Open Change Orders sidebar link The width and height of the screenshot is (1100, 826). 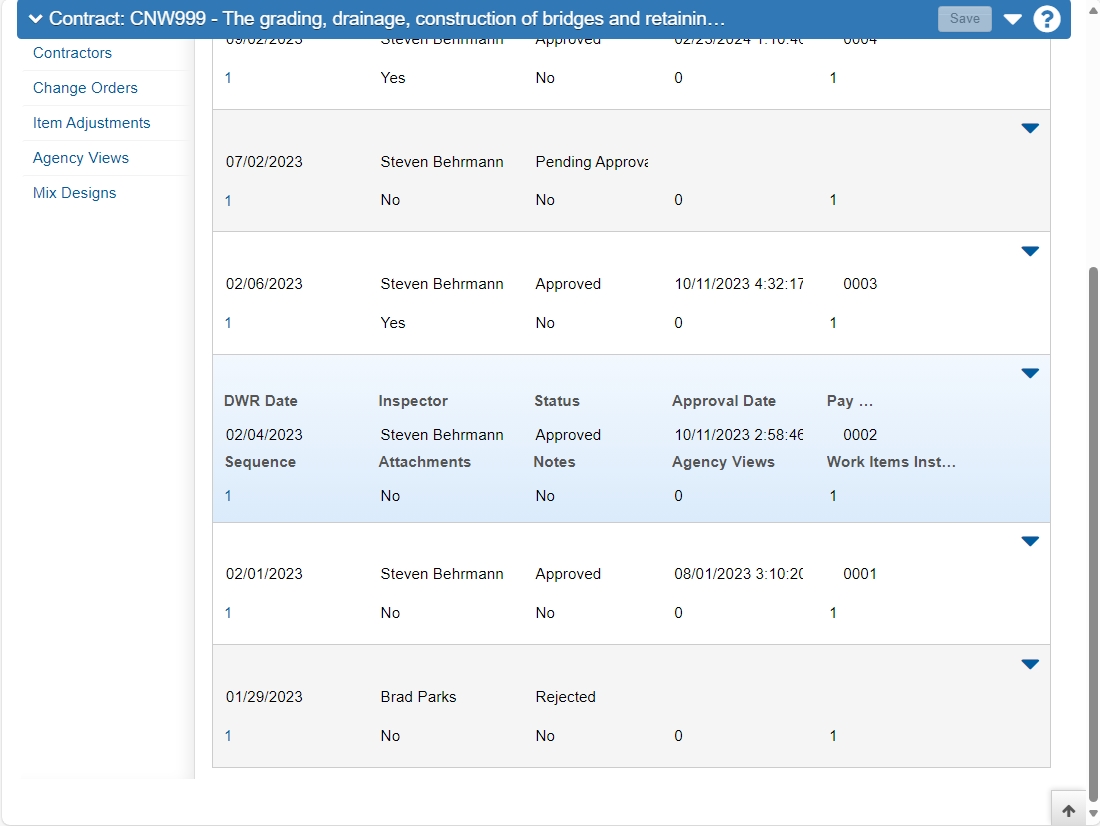coord(85,88)
